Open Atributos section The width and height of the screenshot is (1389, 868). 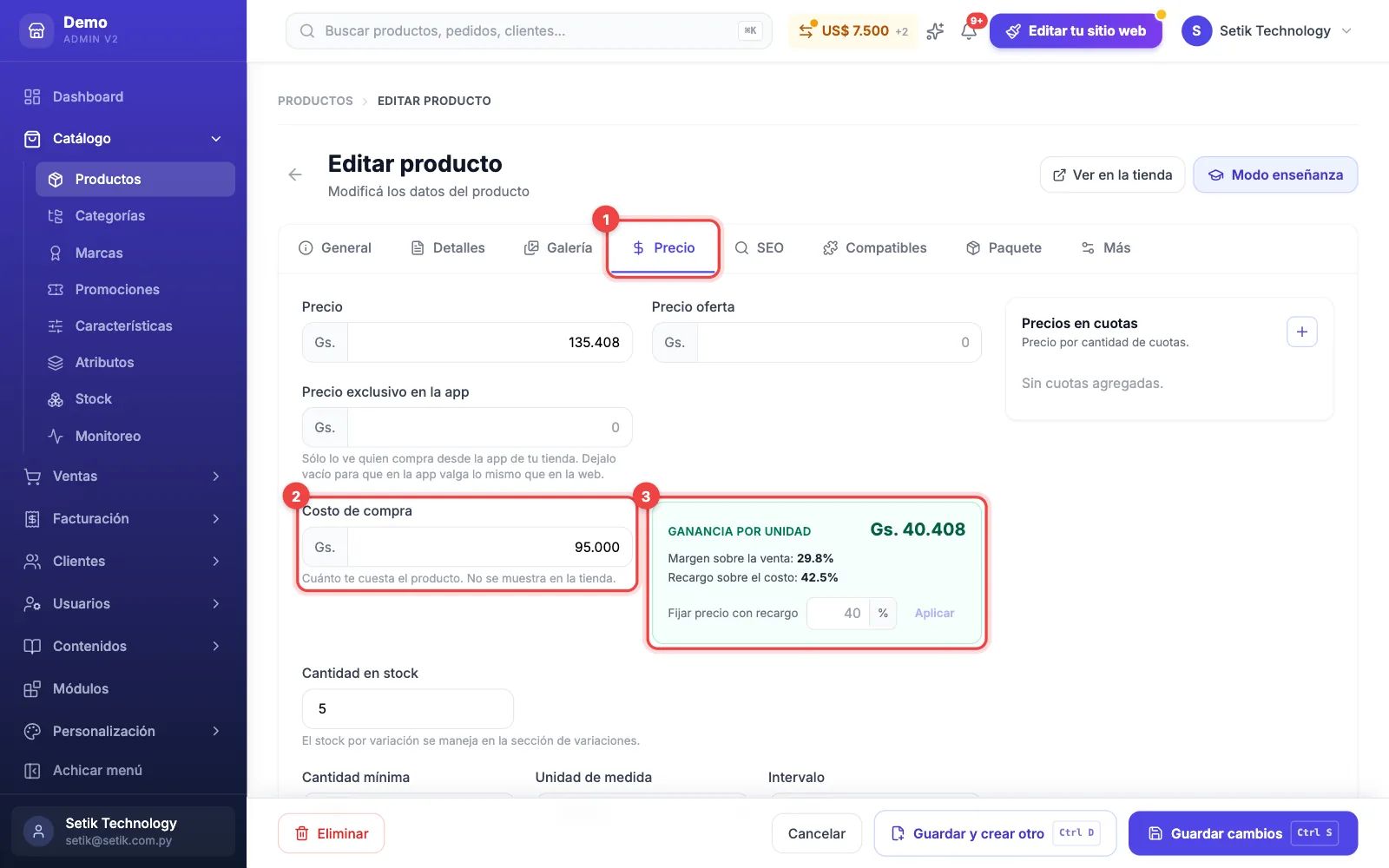click(x=135, y=362)
